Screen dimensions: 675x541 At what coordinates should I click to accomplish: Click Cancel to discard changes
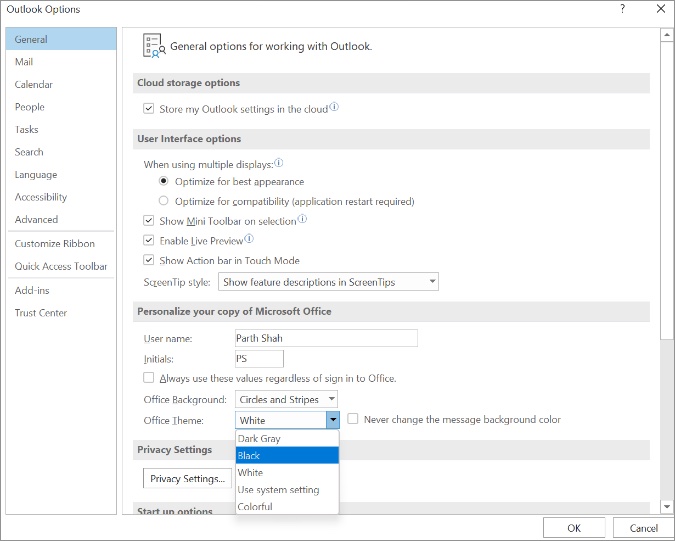click(644, 528)
